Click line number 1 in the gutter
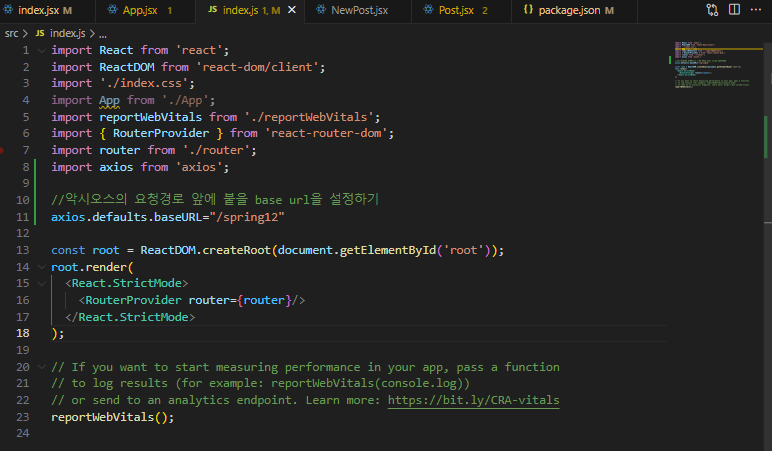772x451 pixels. click(x=26, y=50)
